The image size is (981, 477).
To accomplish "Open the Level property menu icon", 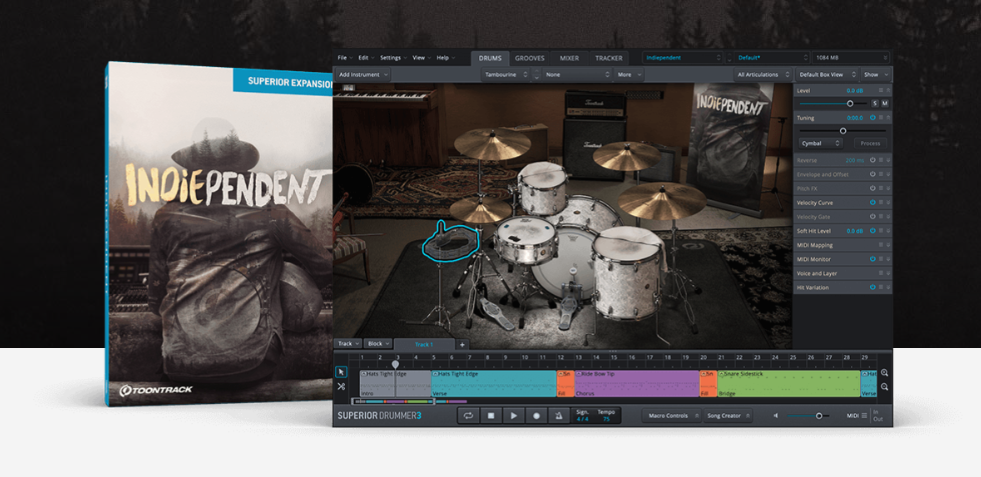I will click(x=881, y=91).
